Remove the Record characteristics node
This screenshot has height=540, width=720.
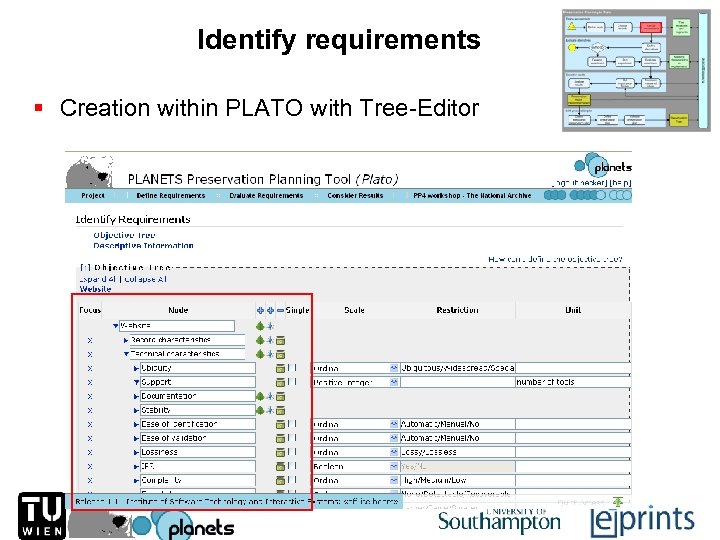click(x=281, y=341)
